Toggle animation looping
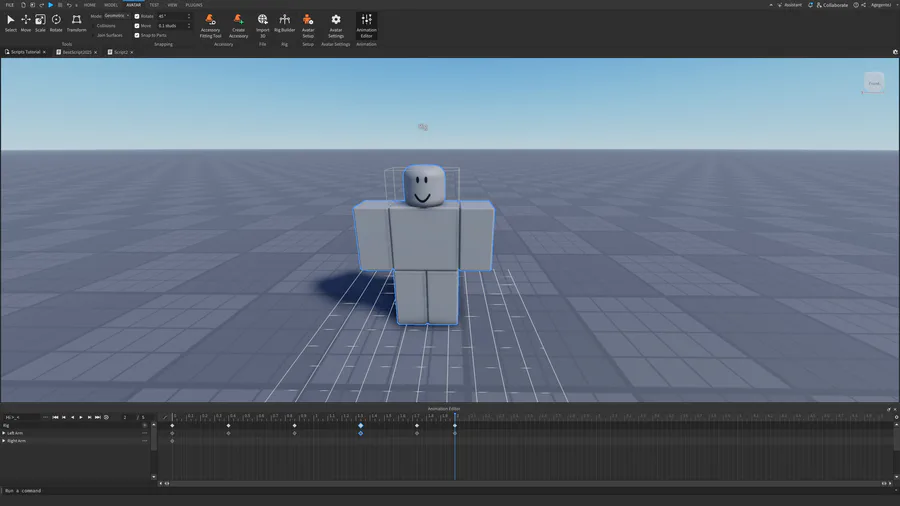This screenshot has width=900, height=506. pos(106,417)
